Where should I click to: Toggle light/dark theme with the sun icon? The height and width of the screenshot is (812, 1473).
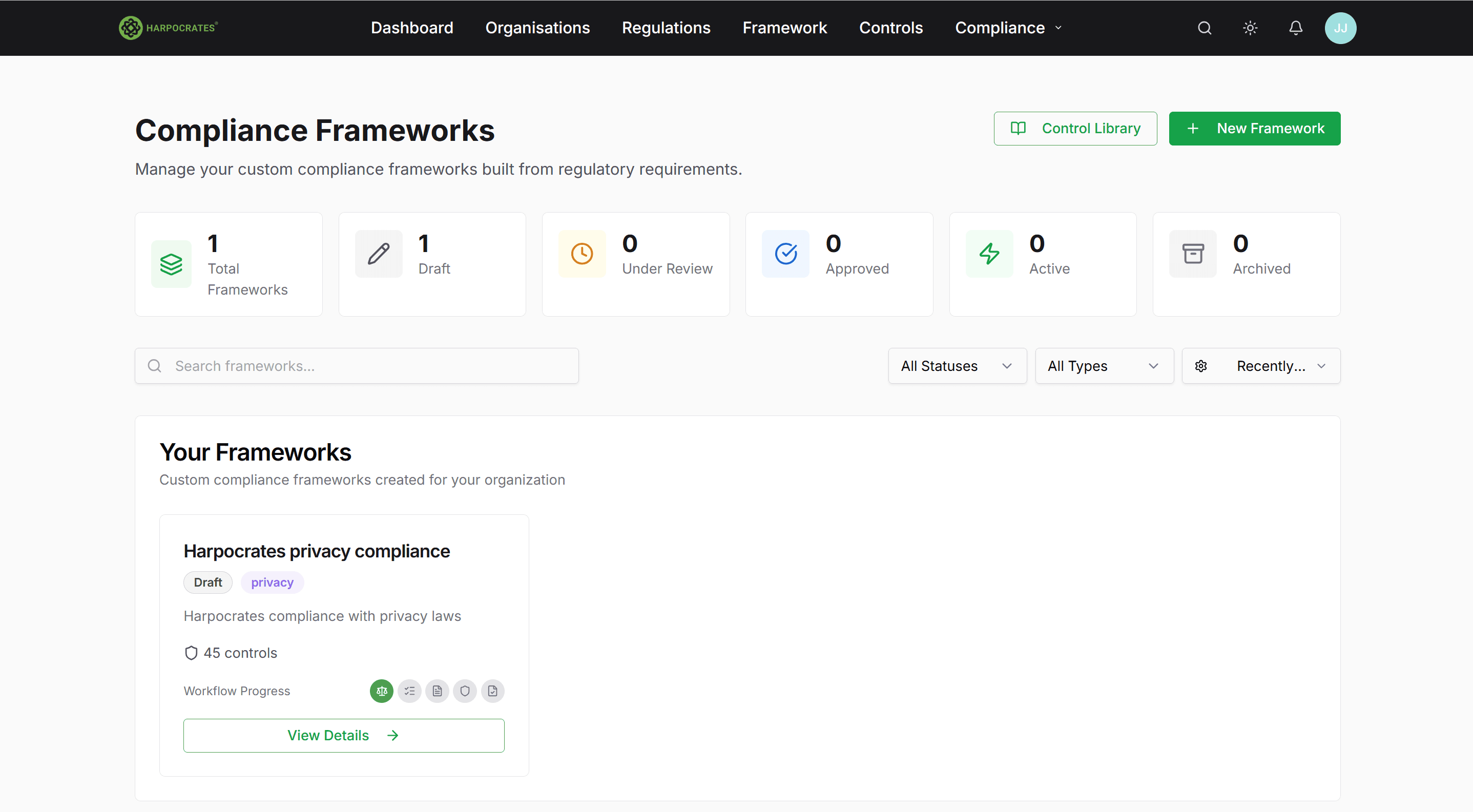point(1250,28)
